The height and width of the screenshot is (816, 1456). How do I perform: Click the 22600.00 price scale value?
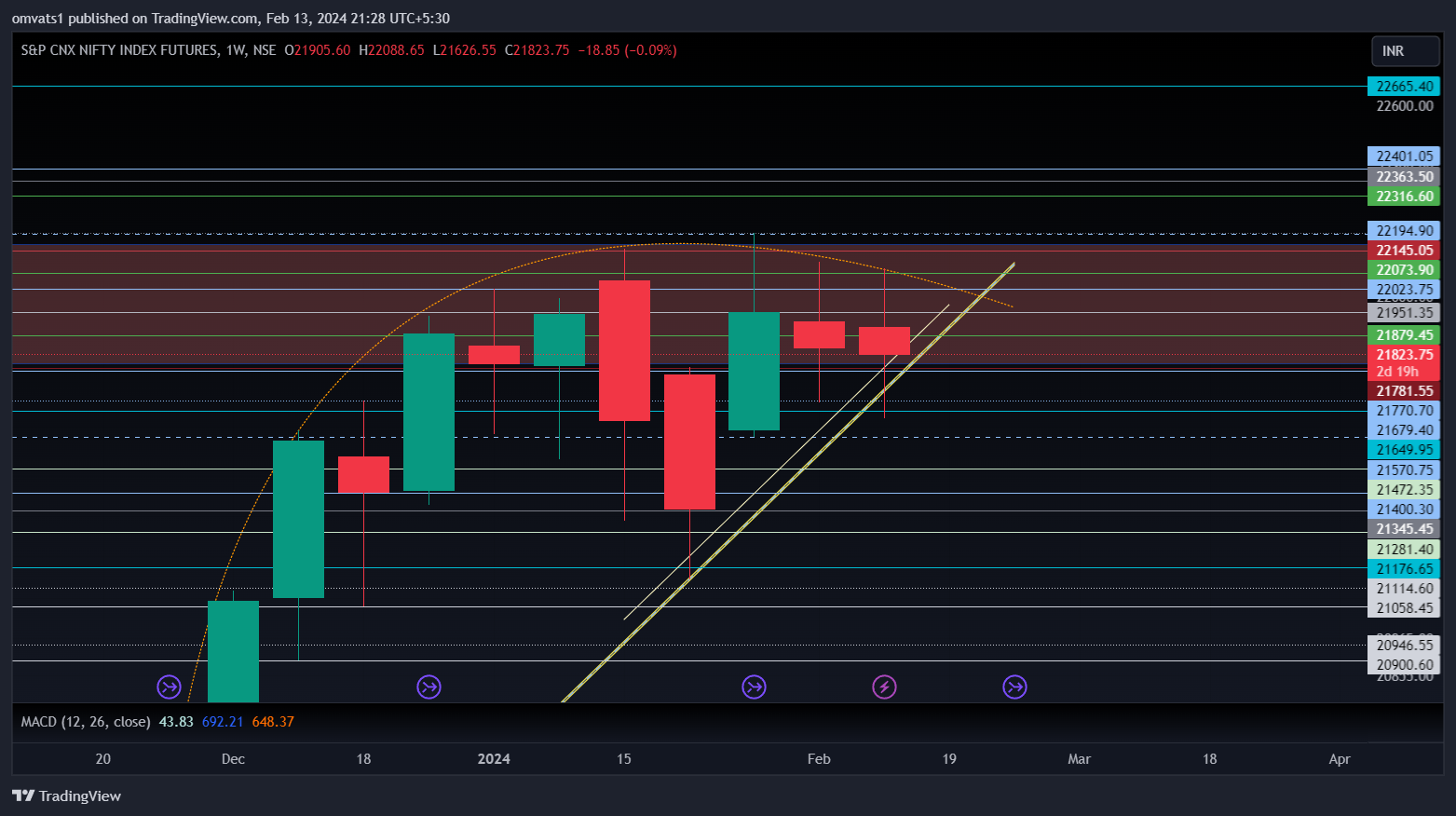click(x=1405, y=106)
